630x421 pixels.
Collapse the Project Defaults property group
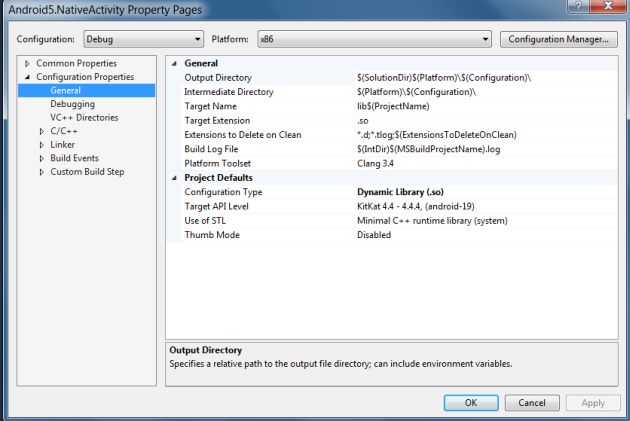(174, 178)
